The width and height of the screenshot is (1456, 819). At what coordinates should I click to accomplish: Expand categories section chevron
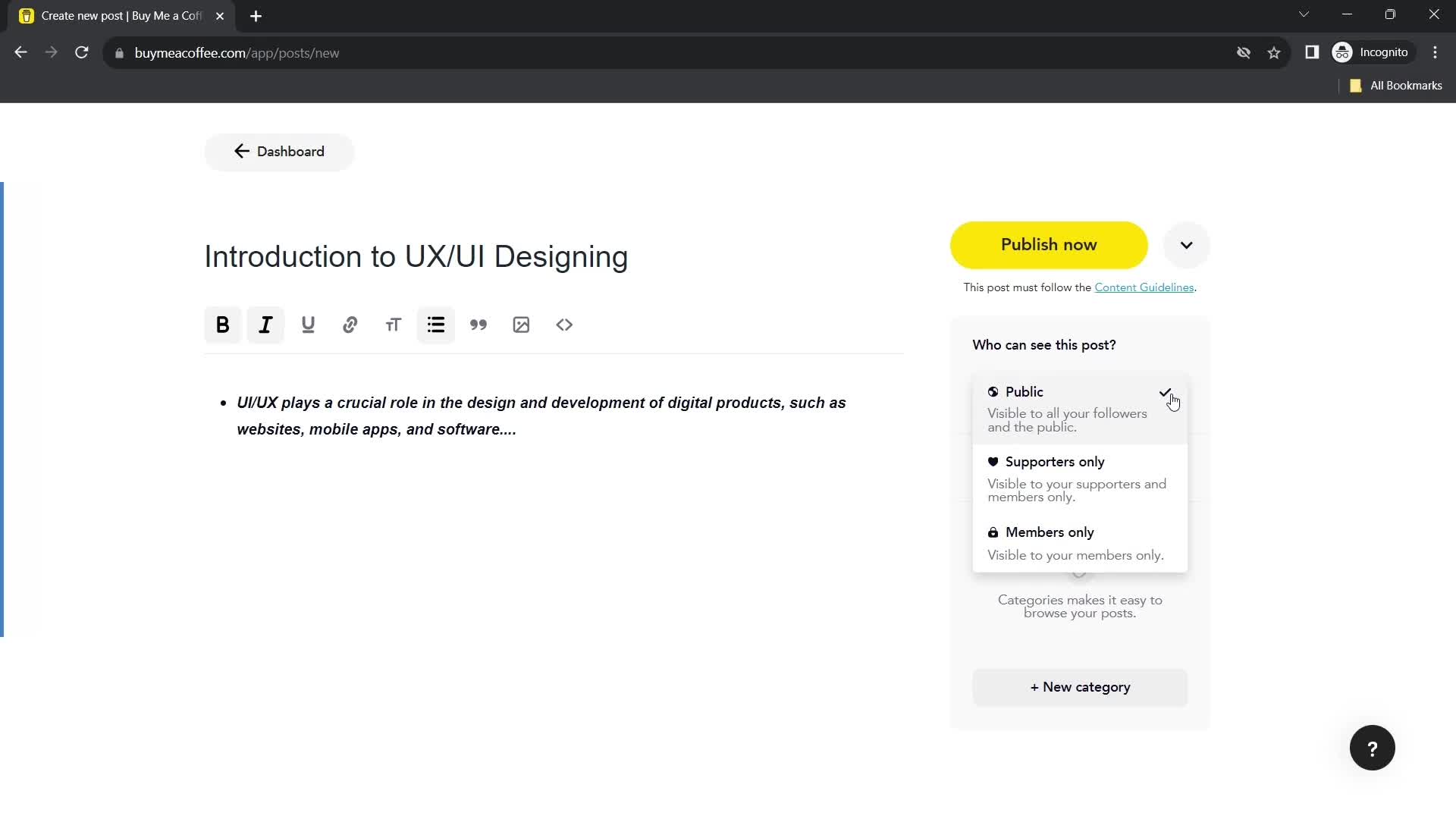pos(1080,573)
